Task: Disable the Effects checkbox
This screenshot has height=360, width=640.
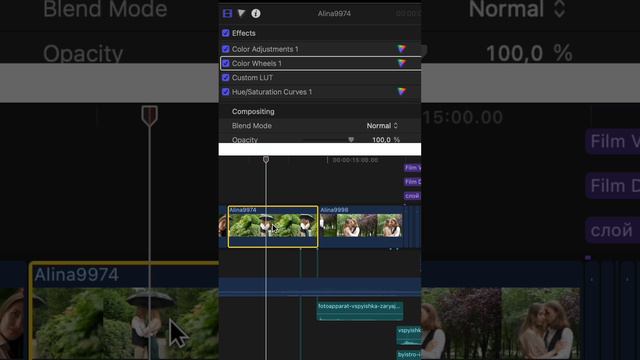Action: tap(226, 33)
